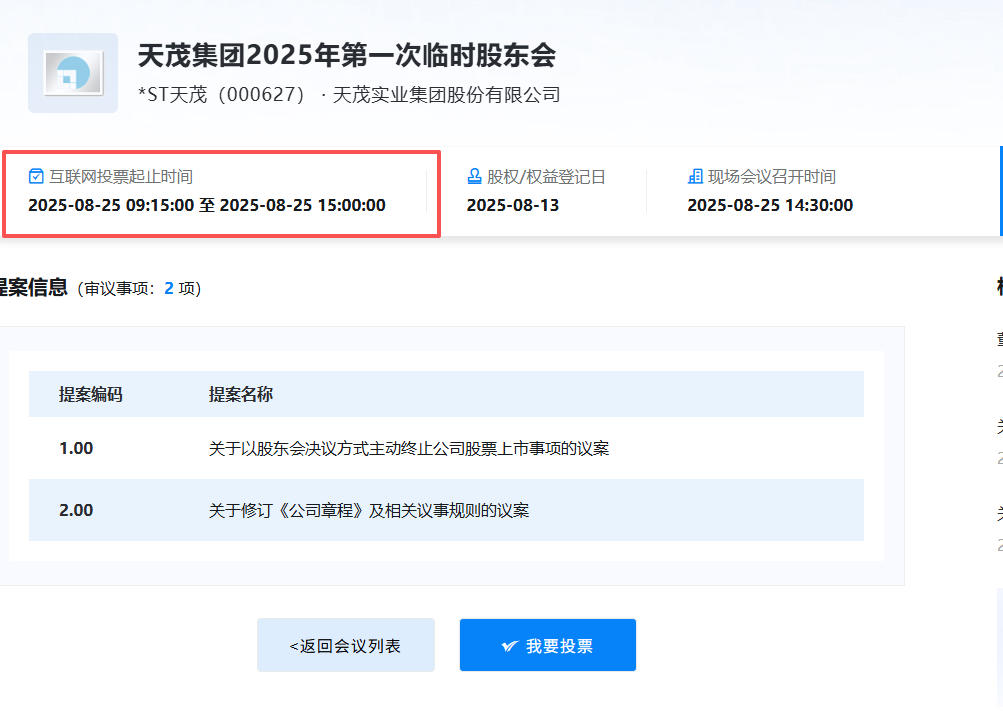Click the 提案信息 section heading
This screenshot has width=1003, height=724.
click(x=33, y=287)
